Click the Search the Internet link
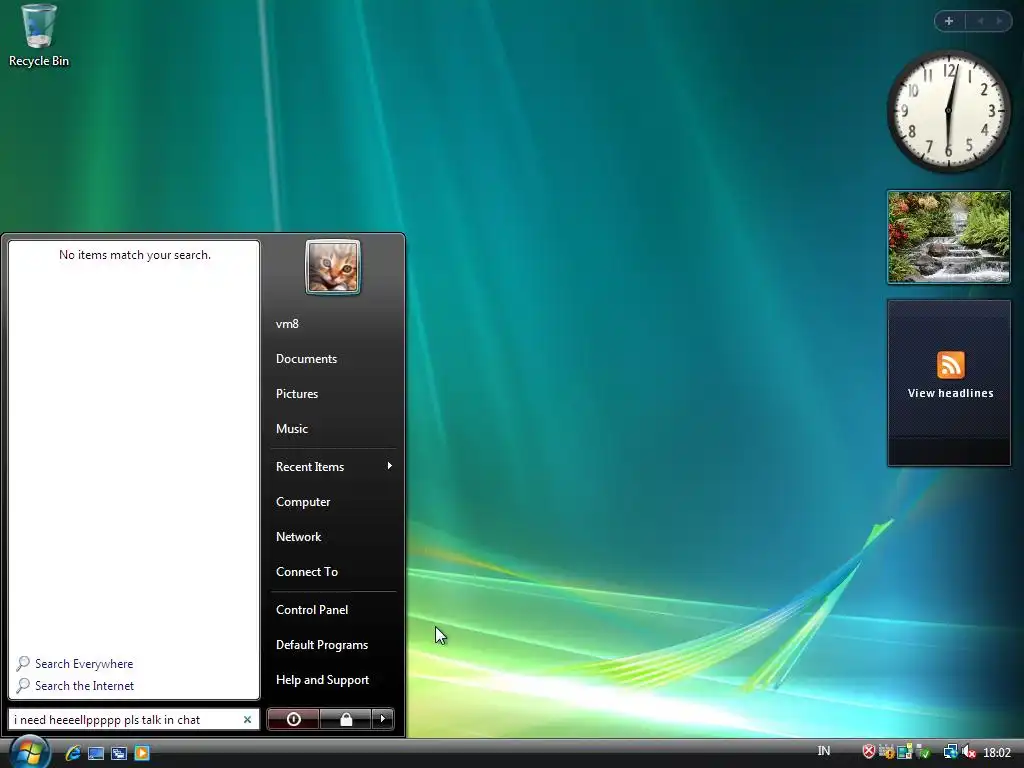The image size is (1024, 768). tap(84, 686)
